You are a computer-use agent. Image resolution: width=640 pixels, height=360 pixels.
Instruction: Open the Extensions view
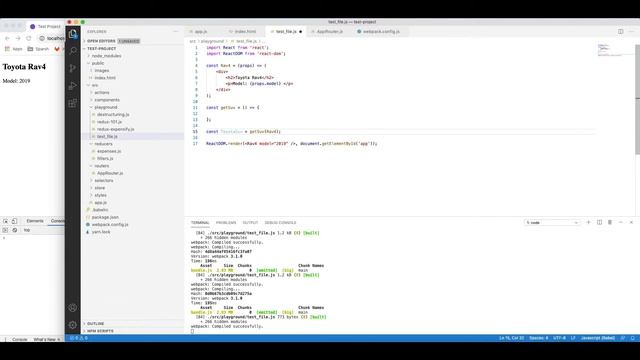(x=73, y=103)
